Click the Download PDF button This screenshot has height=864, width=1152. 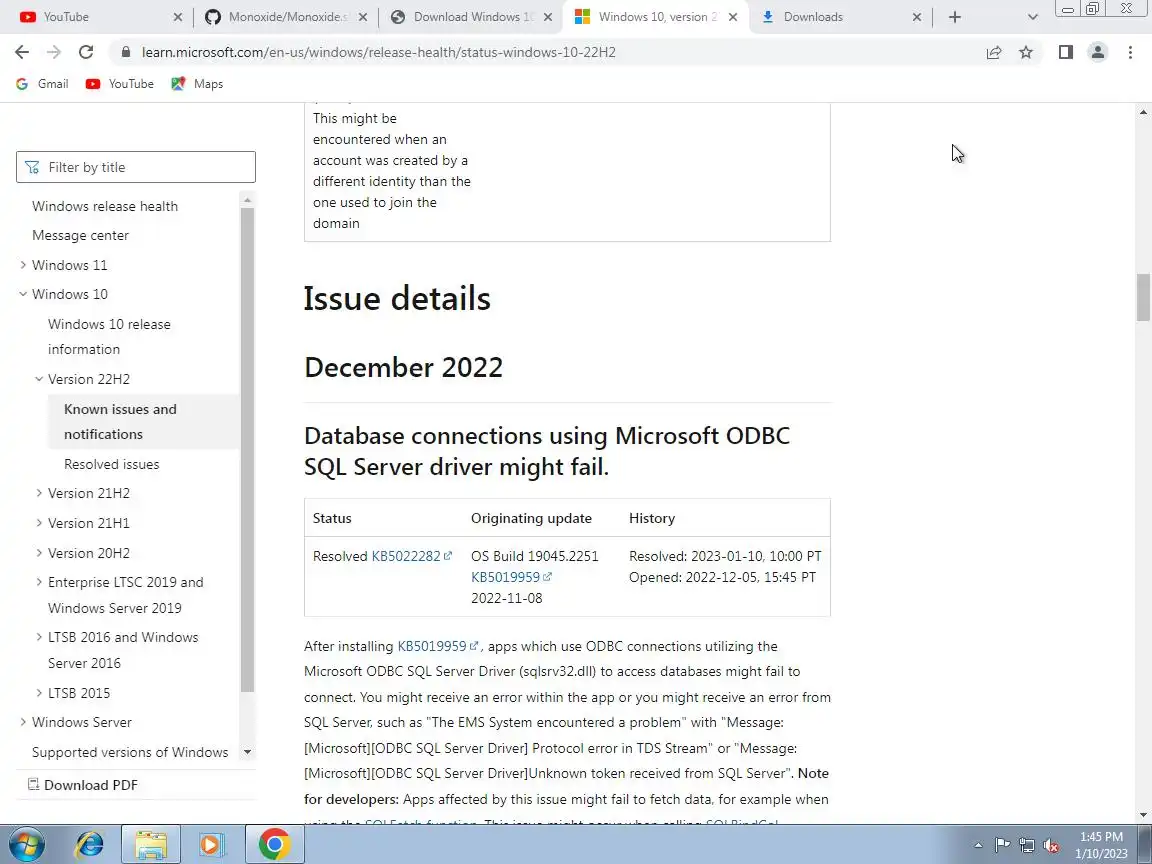pyautogui.click(x=83, y=785)
